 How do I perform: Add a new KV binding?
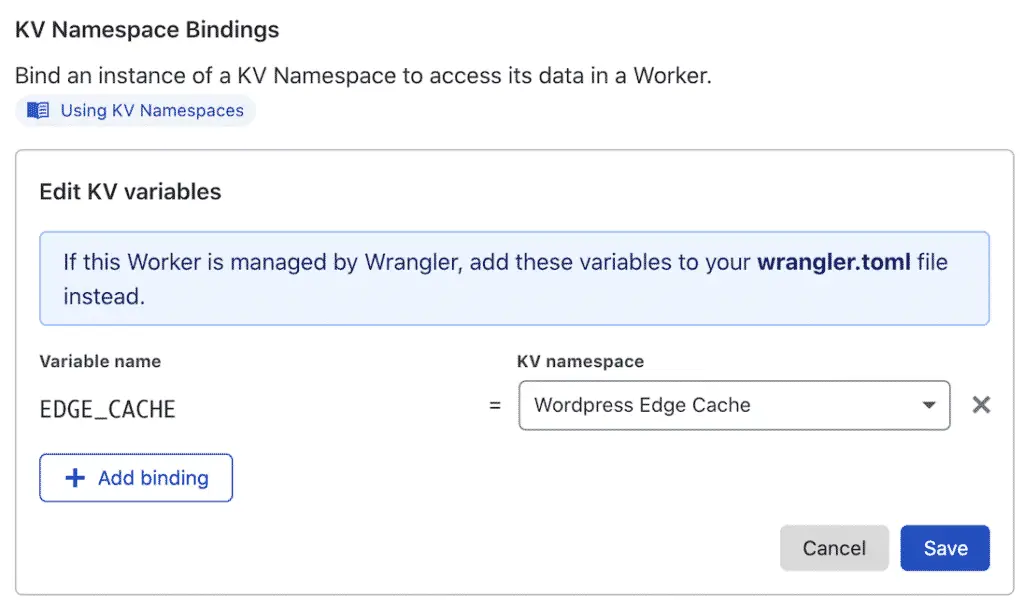pos(136,478)
